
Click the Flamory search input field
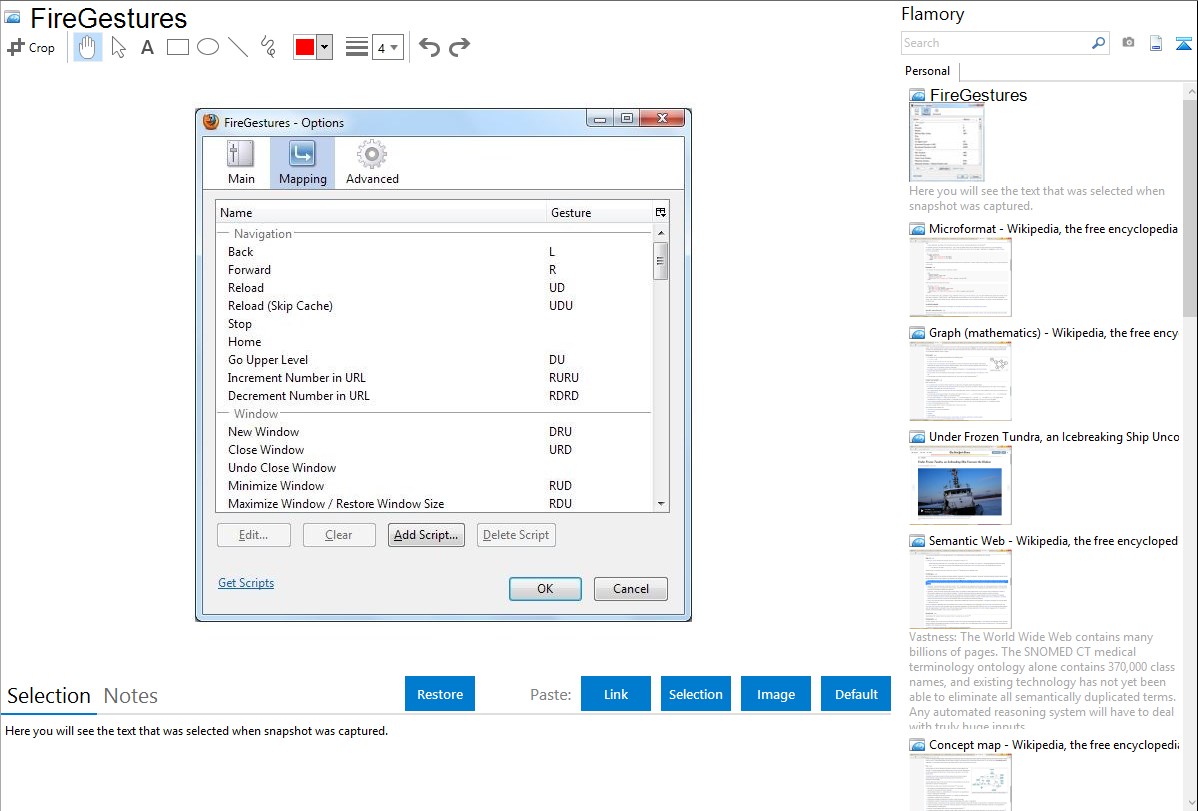995,43
